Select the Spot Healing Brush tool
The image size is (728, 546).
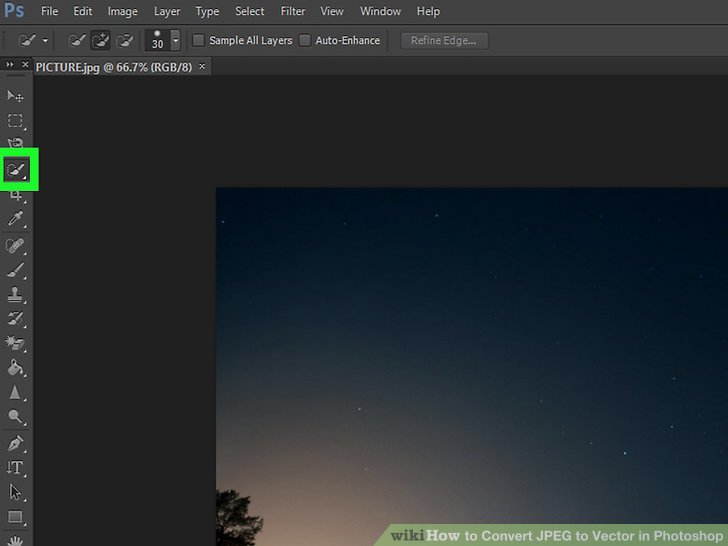pos(15,246)
